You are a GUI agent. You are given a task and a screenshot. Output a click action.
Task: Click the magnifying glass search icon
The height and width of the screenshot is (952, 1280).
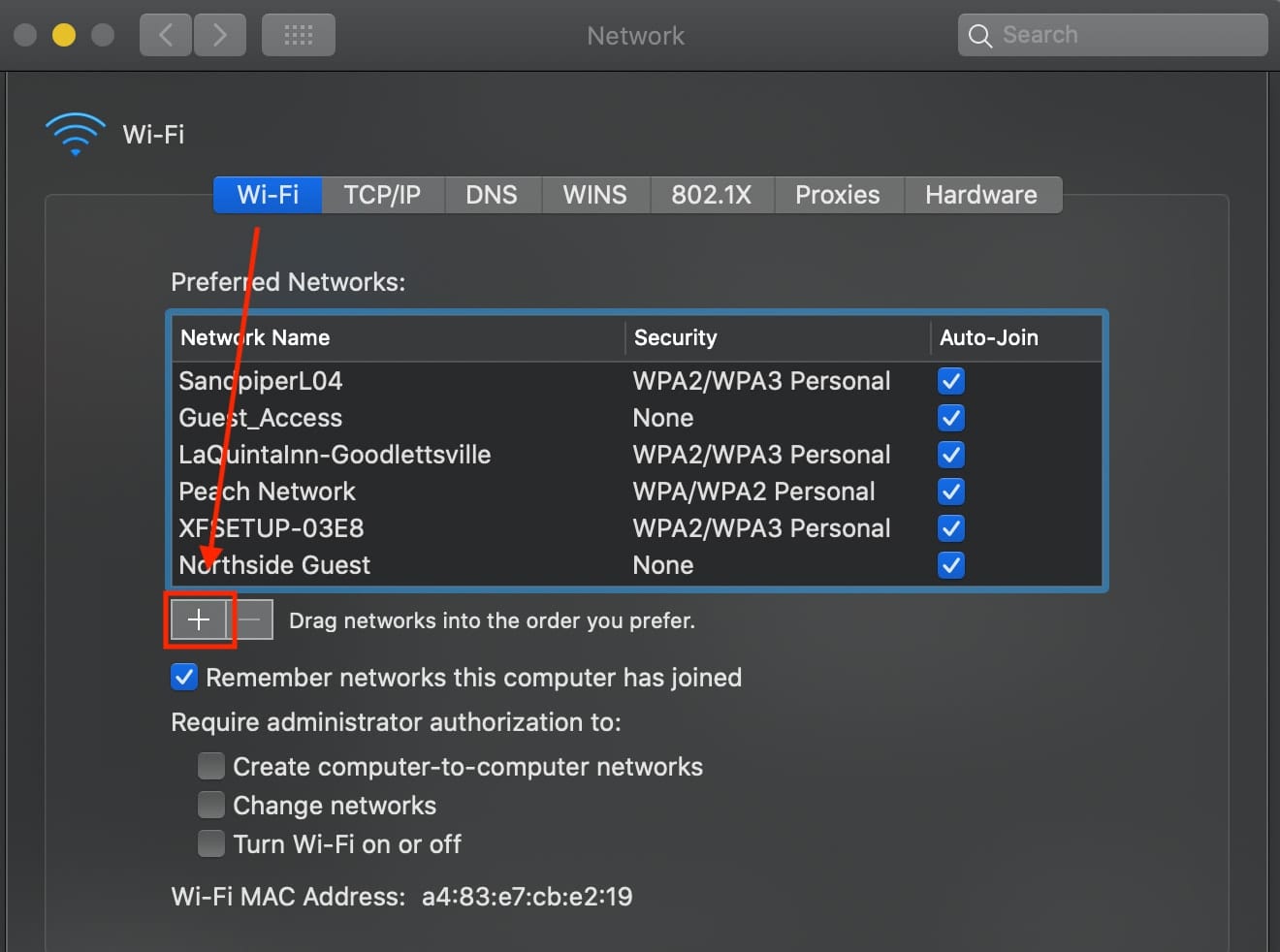point(980,36)
